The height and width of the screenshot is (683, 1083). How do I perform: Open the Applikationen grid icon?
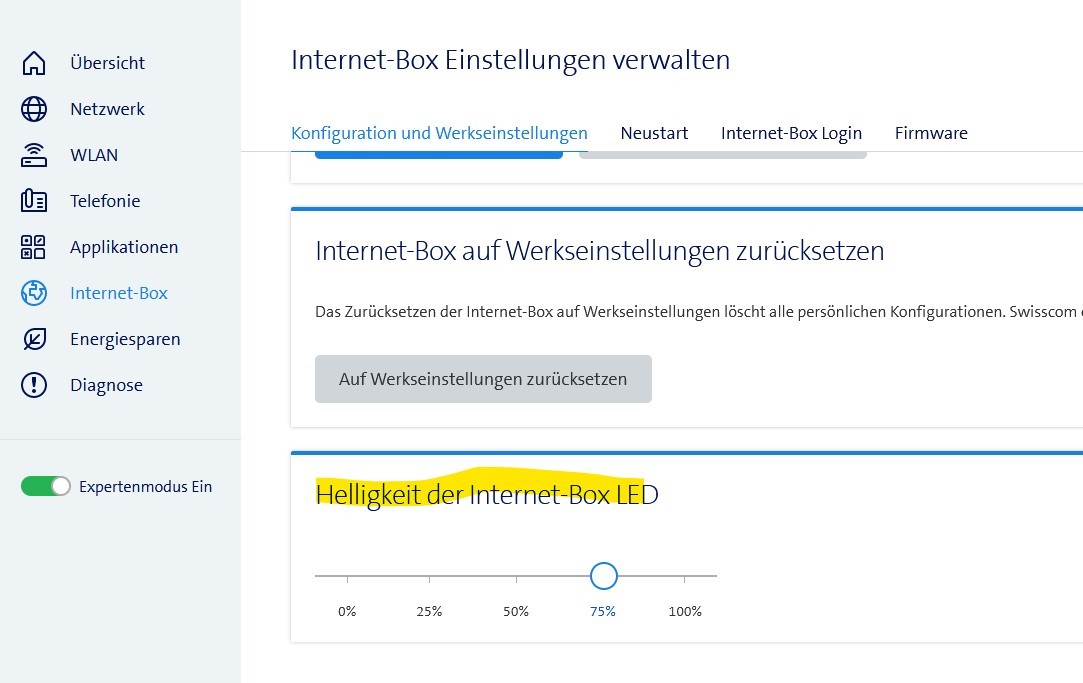(34, 247)
